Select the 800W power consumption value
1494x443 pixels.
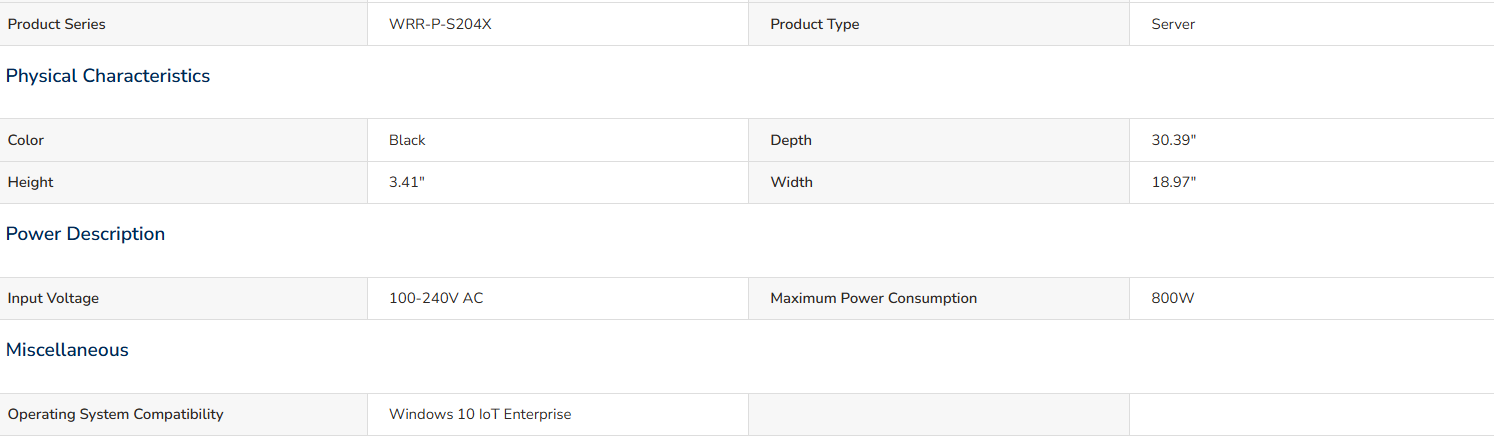(1173, 298)
